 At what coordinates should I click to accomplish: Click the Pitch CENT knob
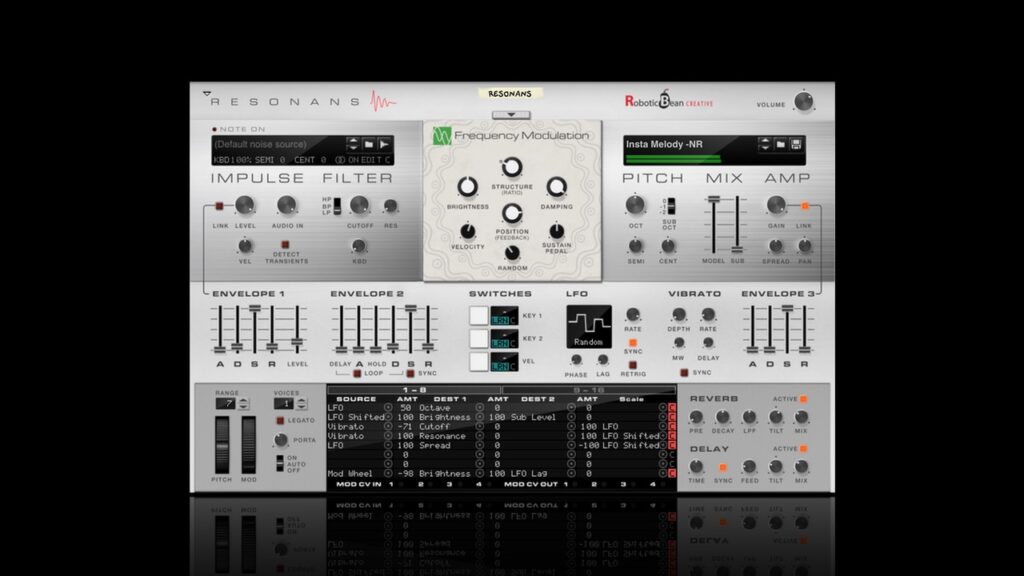(667, 246)
